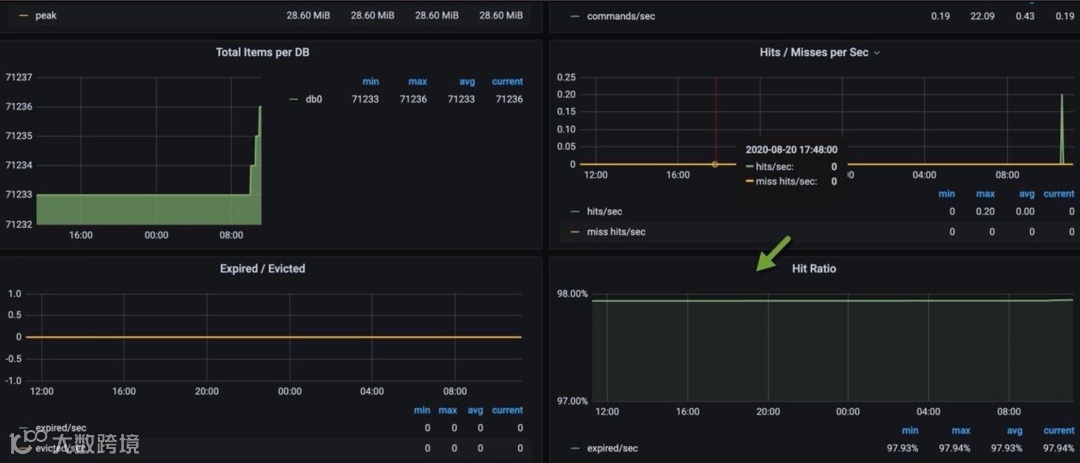The image size is (1080, 463).
Task: Sort Total Items legend by max column
Action: pyautogui.click(x=417, y=81)
